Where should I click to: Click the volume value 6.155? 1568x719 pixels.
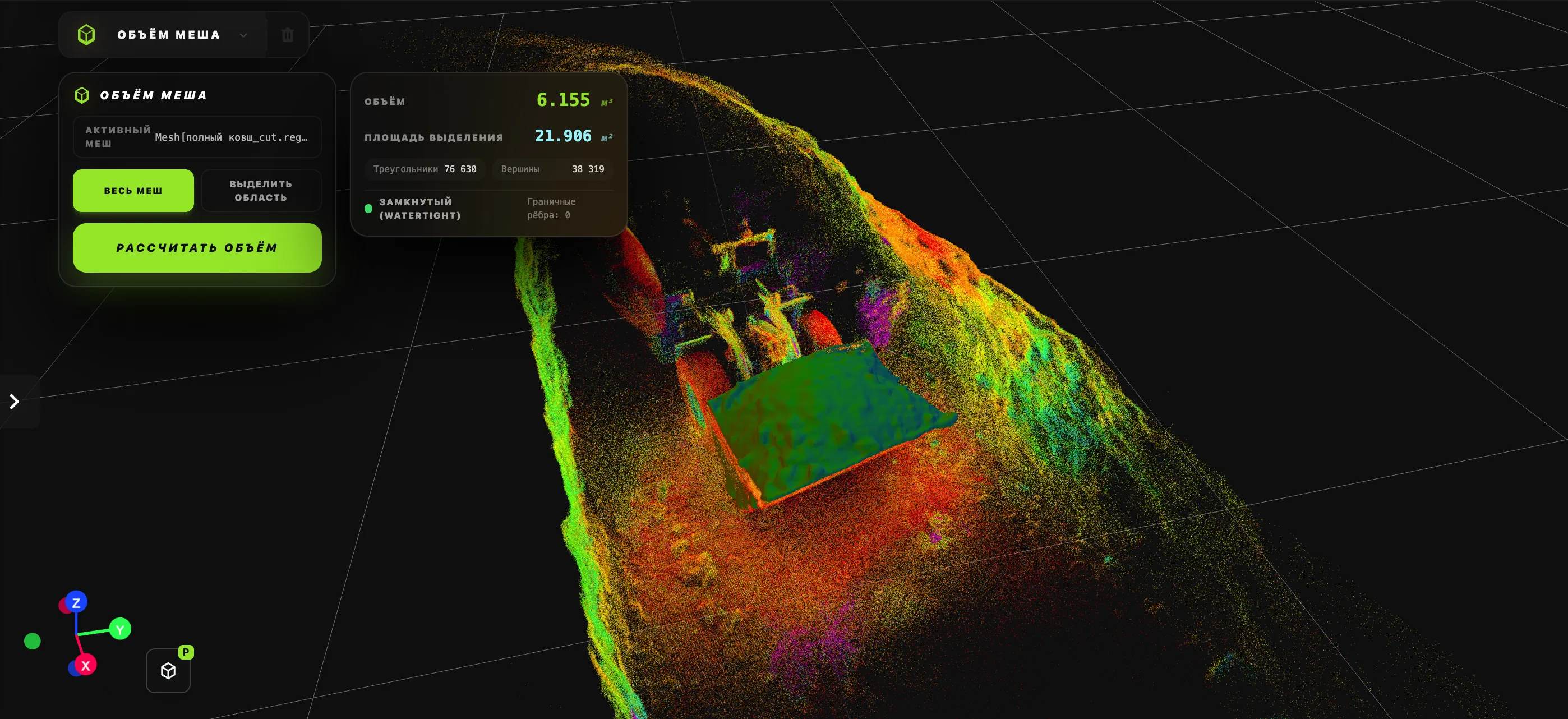coord(563,100)
